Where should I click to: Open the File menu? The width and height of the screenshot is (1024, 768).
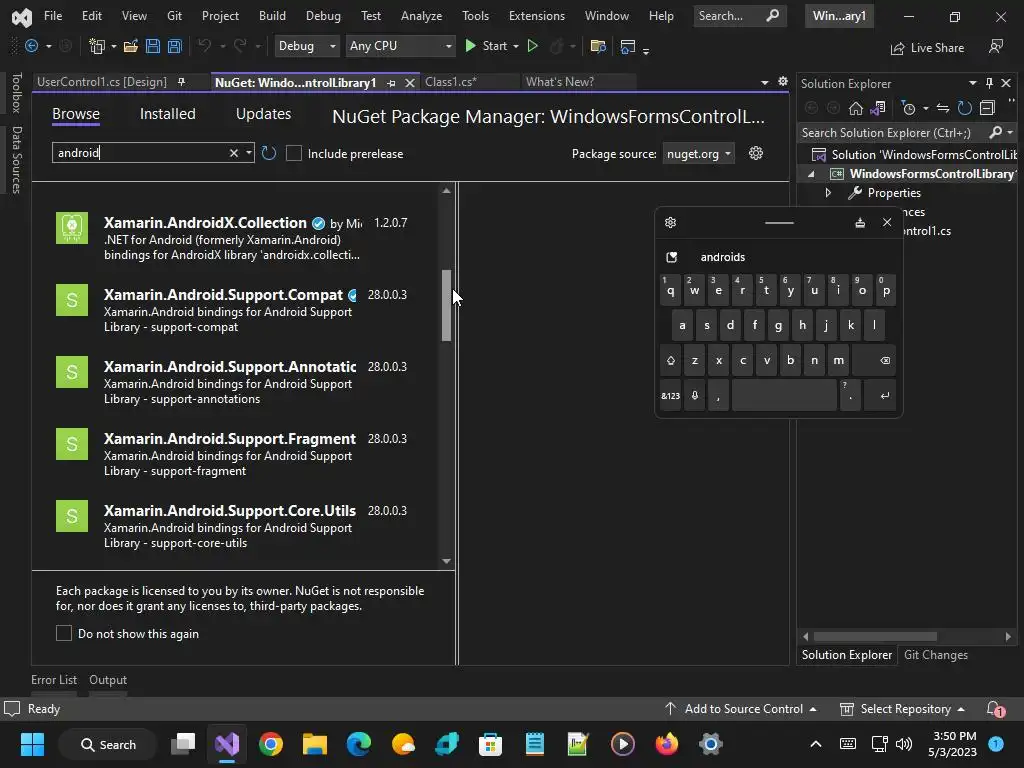[x=53, y=16]
